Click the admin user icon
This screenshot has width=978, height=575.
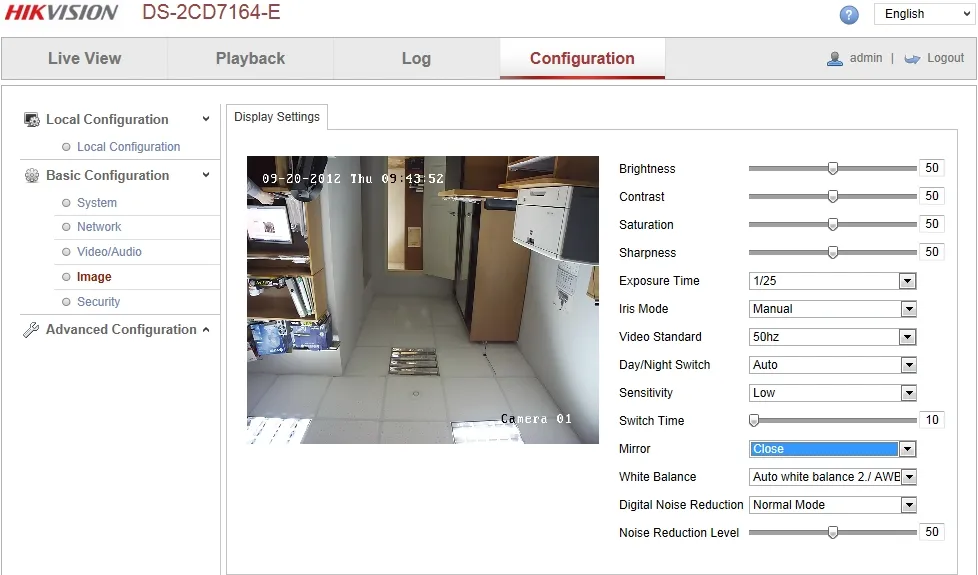tap(835, 59)
